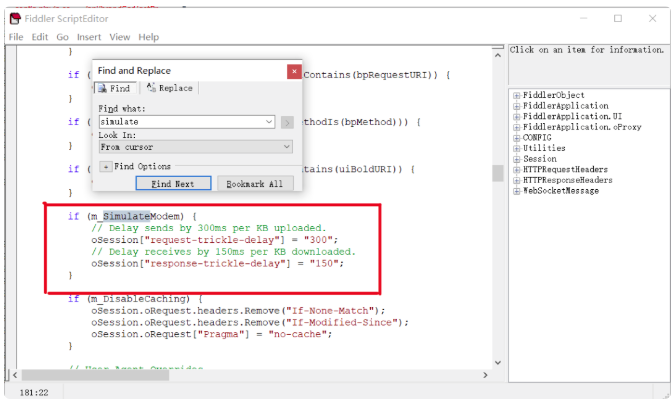Click the Find Next button
This screenshot has width=672, height=404.
point(173,183)
